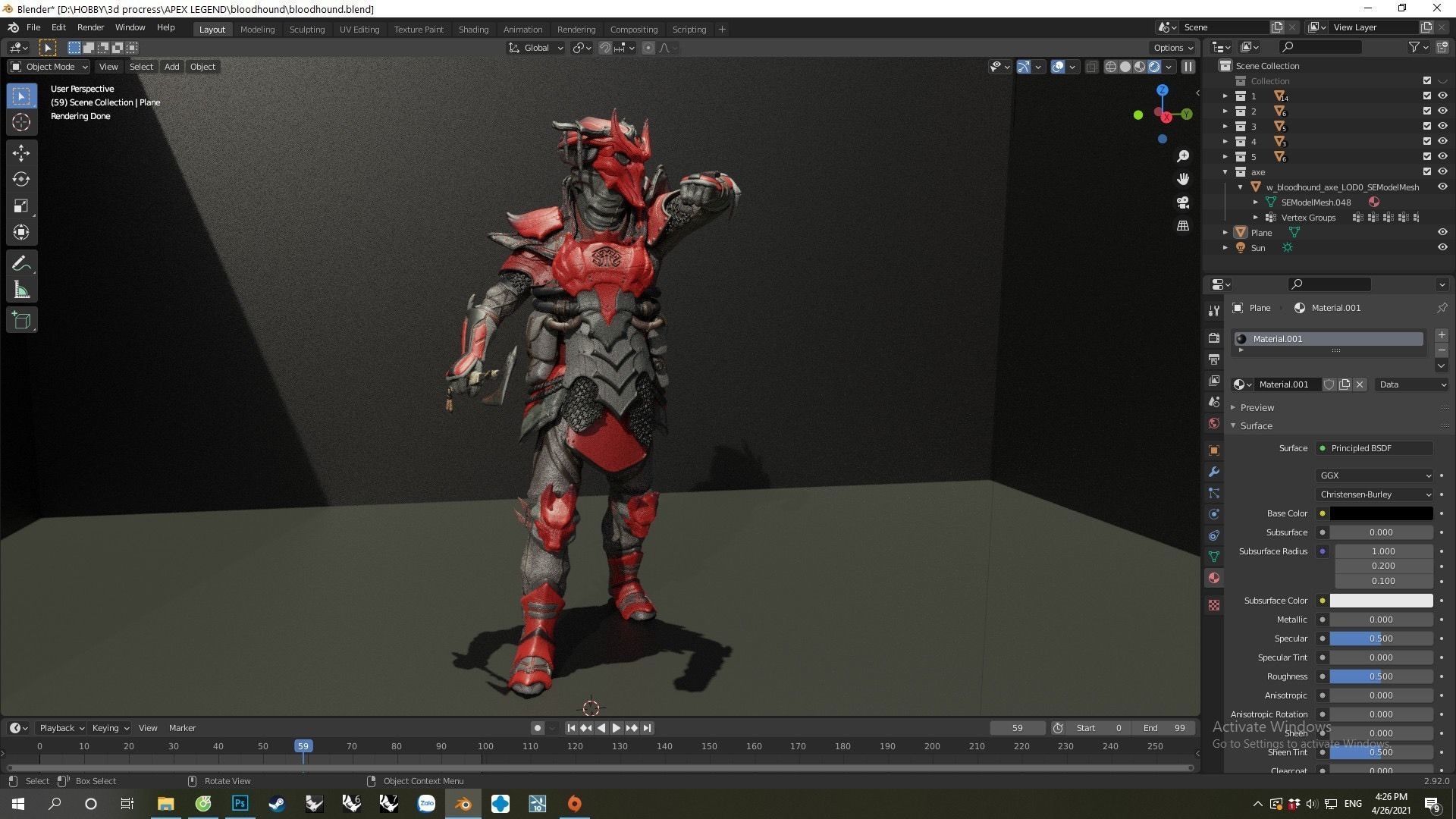Uncheck the Scene Collection's Collection checkbox
This screenshot has width=1456, height=819.
coord(1427,81)
